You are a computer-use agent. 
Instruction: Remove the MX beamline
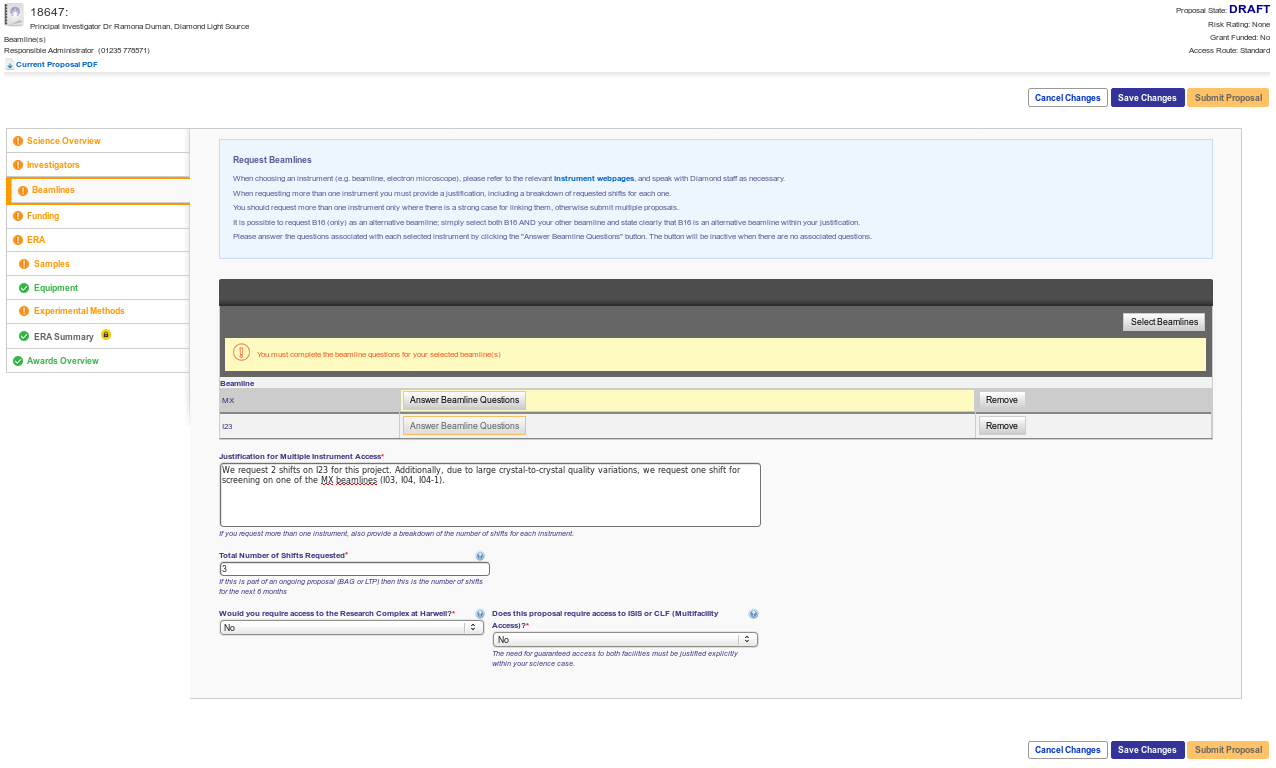click(1001, 400)
